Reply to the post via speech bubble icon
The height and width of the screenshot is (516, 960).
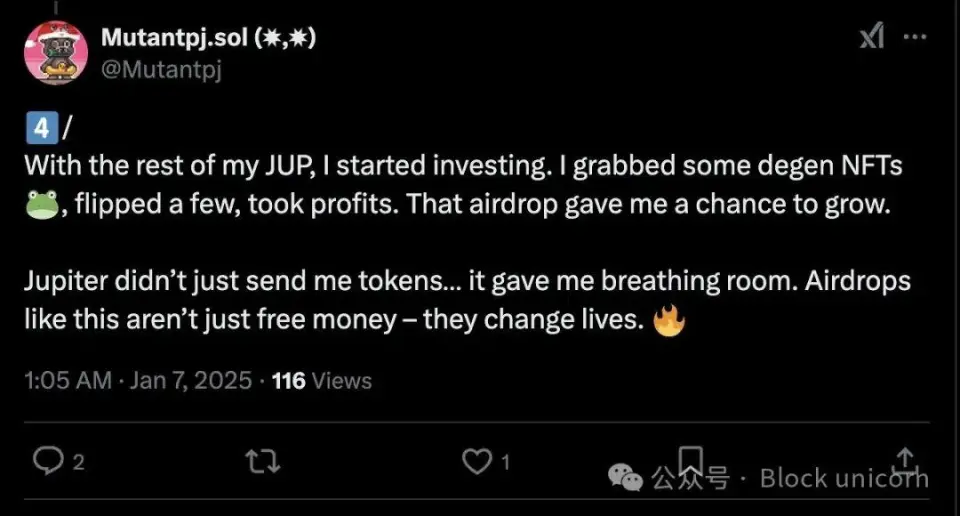[x=48, y=460]
